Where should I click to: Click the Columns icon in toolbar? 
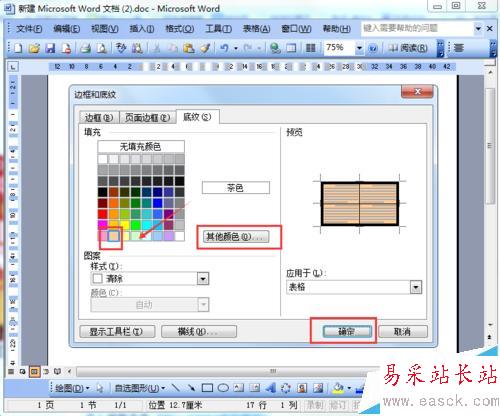(311, 48)
